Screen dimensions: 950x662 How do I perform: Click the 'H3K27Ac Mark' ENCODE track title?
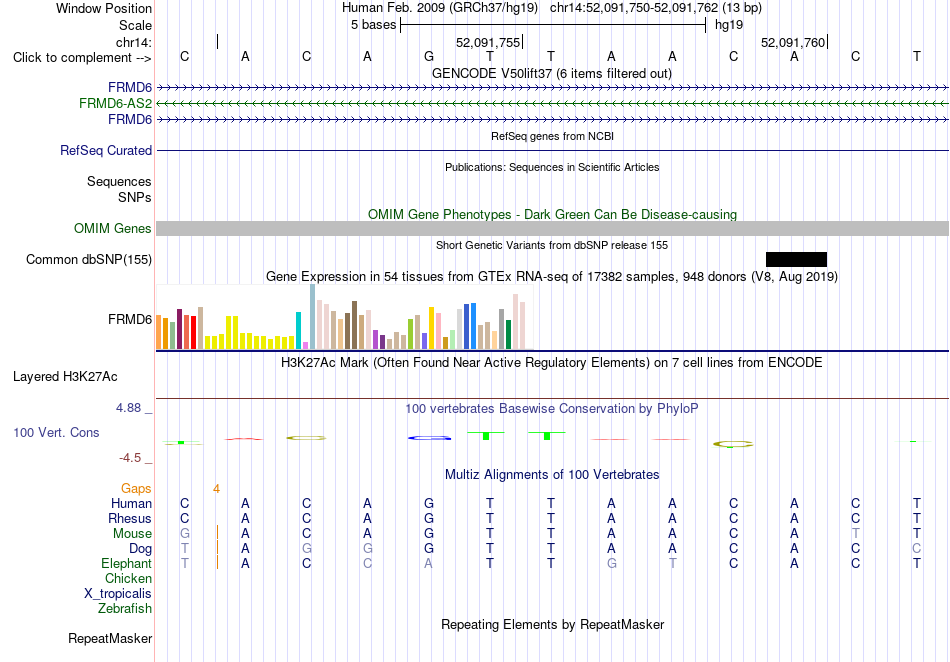coord(552,363)
